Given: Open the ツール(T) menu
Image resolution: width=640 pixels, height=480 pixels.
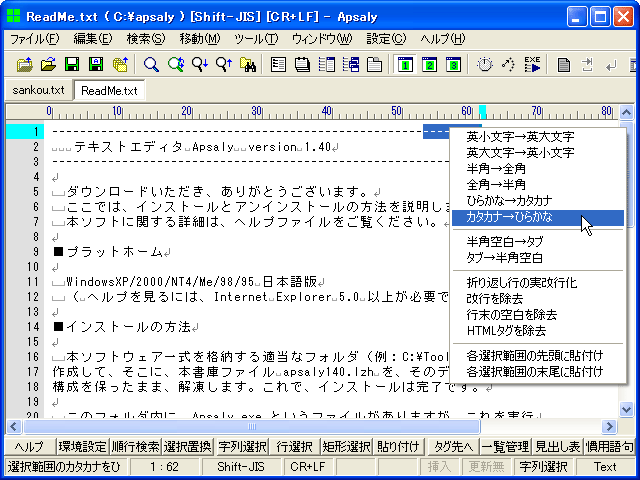Looking at the screenshot, I should click(x=257, y=39).
